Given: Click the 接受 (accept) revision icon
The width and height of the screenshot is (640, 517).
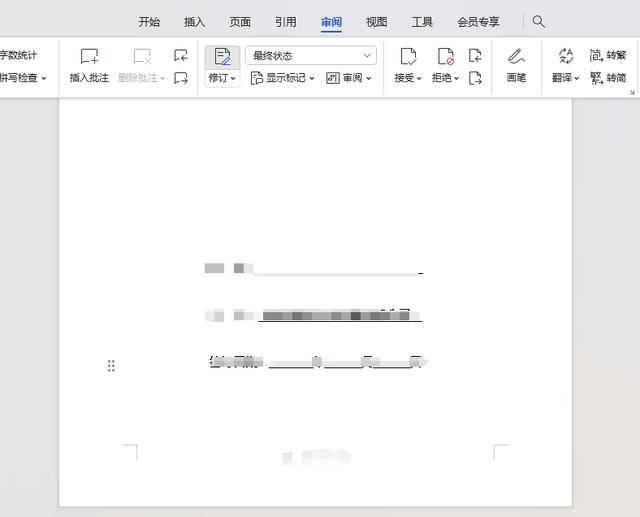Looking at the screenshot, I should [x=407, y=57].
